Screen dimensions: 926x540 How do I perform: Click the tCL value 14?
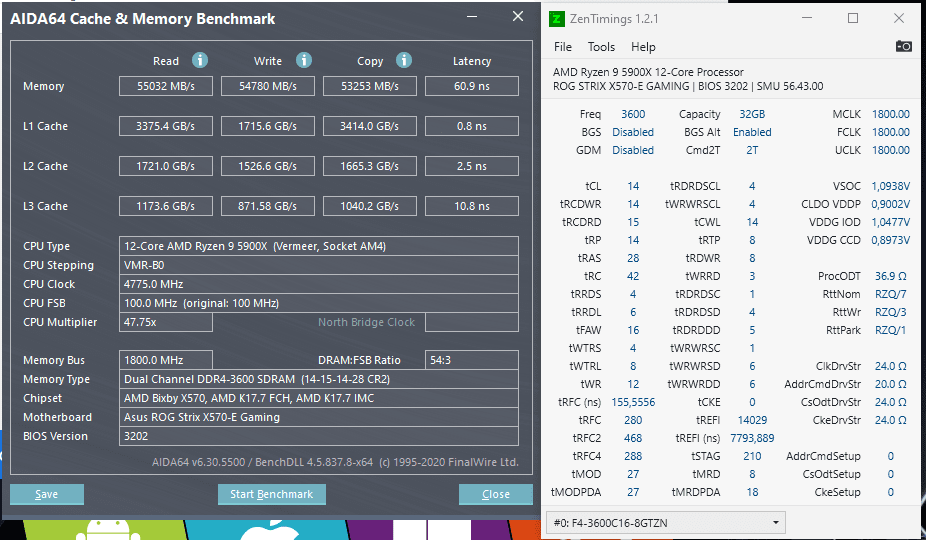click(633, 186)
